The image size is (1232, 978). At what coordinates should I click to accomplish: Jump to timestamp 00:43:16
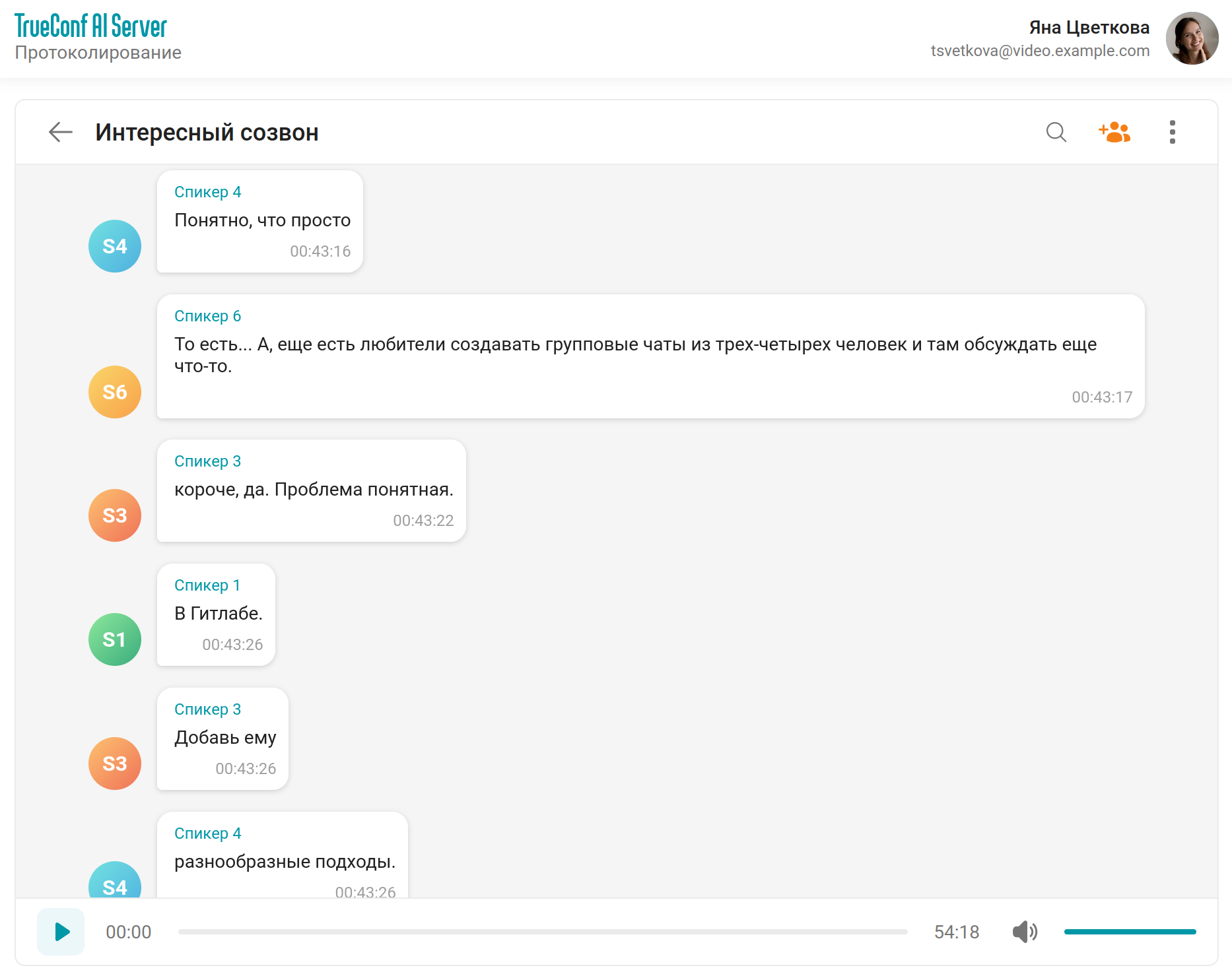click(320, 251)
